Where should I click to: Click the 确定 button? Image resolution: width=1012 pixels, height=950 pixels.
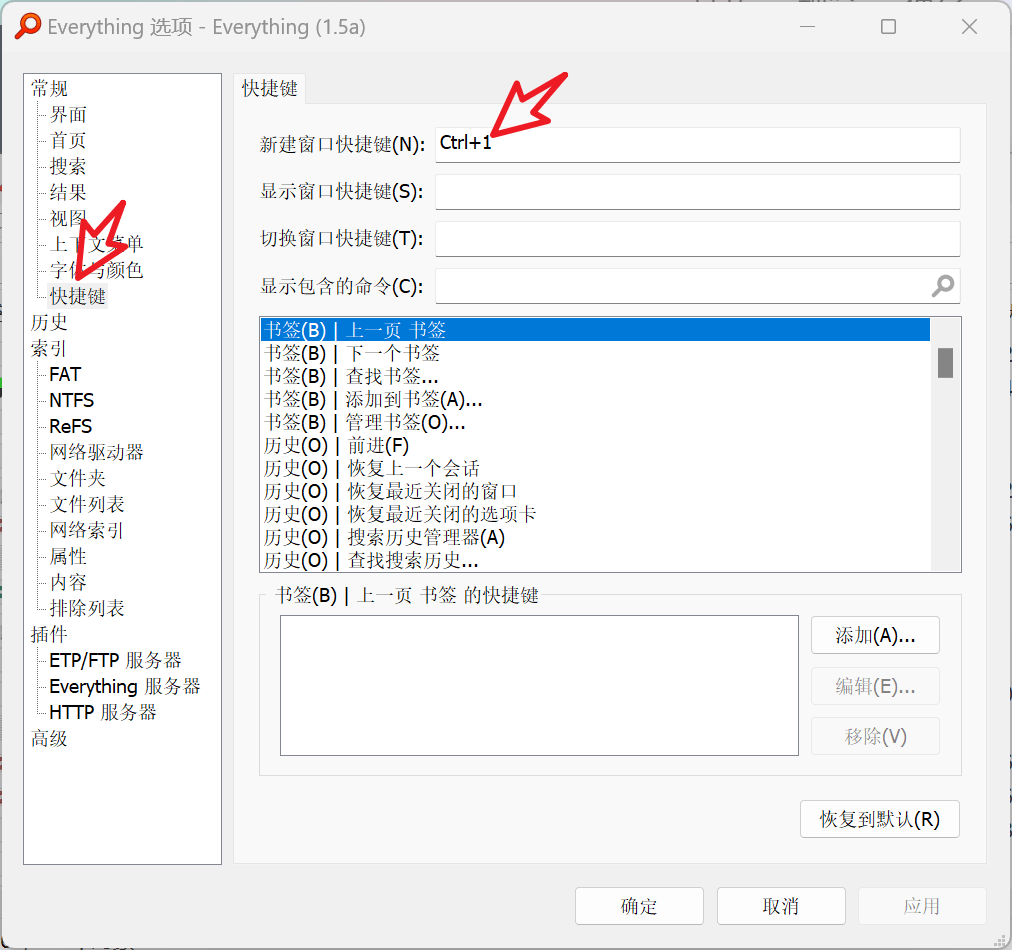point(639,906)
